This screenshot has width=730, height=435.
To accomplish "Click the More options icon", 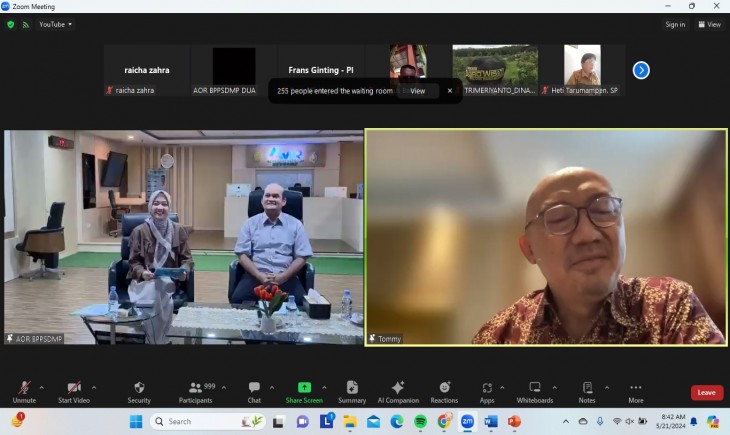I will pyautogui.click(x=635, y=387).
